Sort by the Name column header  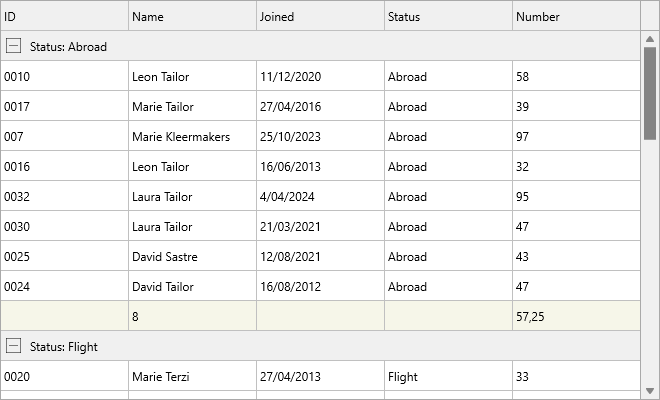click(x=192, y=16)
